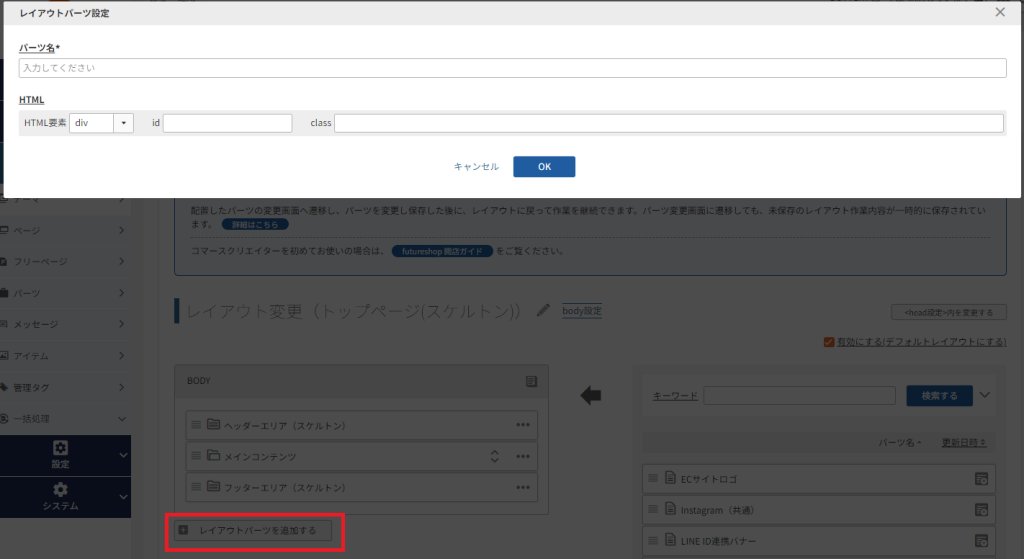The width and height of the screenshot is (1024, 559).
Task: Click the drag handle of LINE ID連携バナー
Action: click(x=653, y=541)
